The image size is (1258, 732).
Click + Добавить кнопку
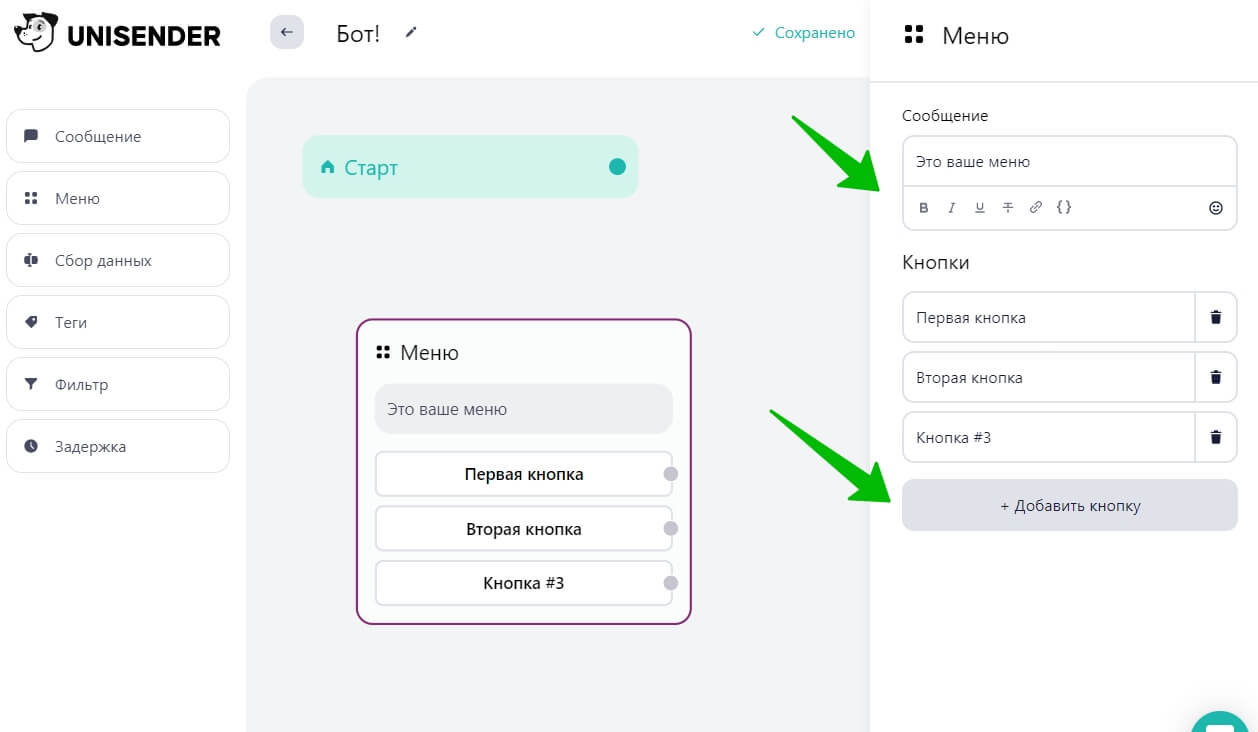pyautogui.click(x=1070, y=505)
